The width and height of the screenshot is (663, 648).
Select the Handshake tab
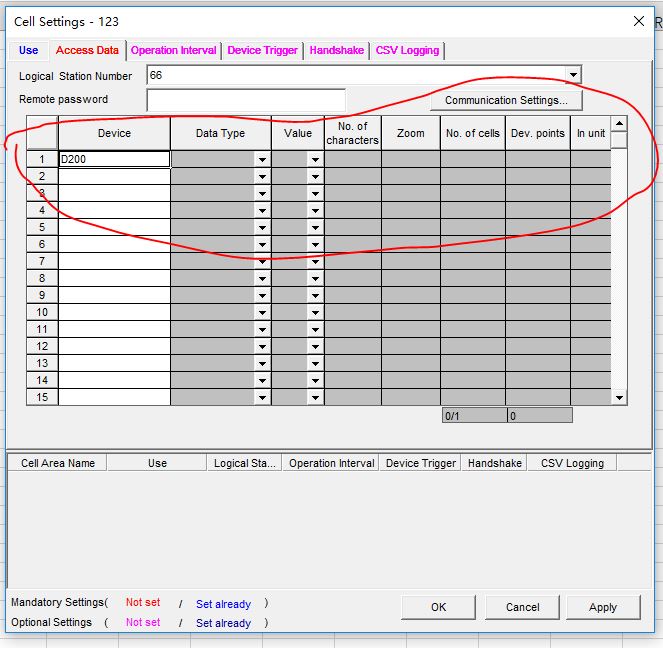click(x=336, y=50)
